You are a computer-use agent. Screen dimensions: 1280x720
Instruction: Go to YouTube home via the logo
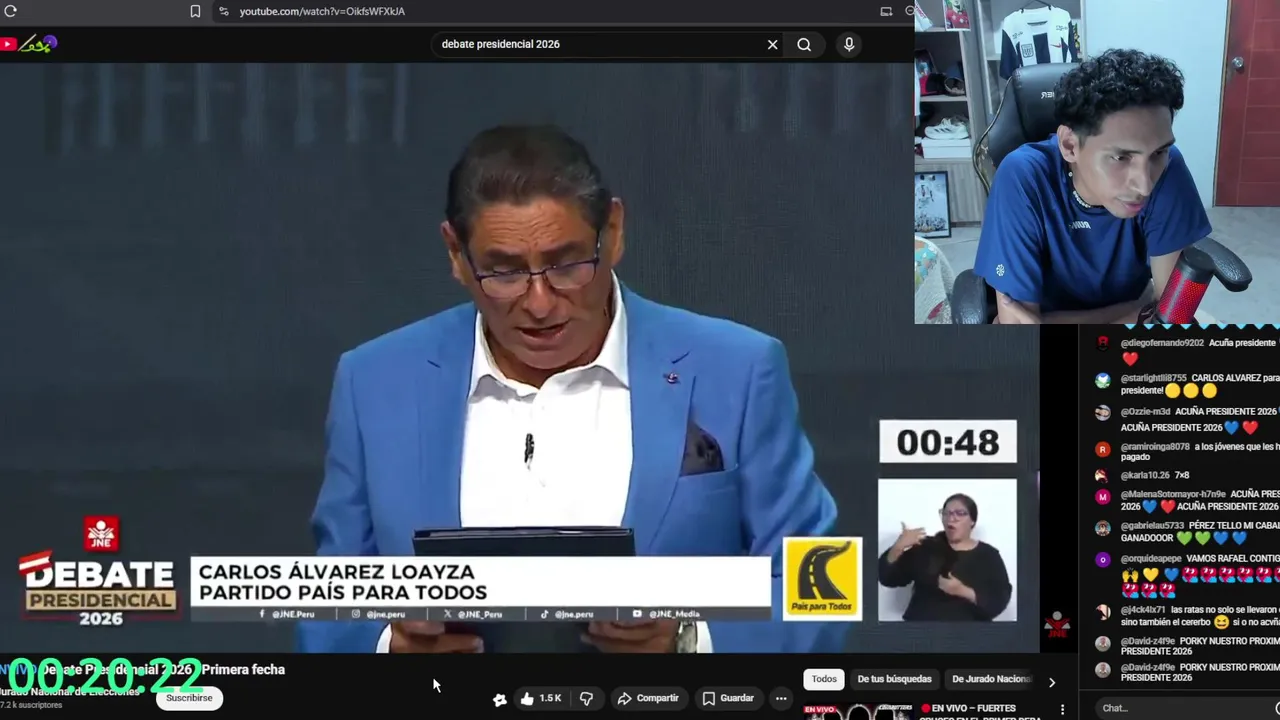pos(30,44)
